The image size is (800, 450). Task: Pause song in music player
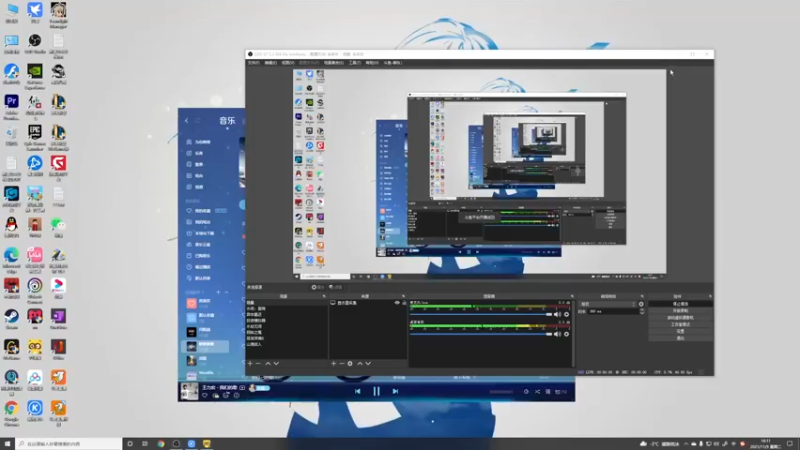pyautogui.click(x=377, y=391)
